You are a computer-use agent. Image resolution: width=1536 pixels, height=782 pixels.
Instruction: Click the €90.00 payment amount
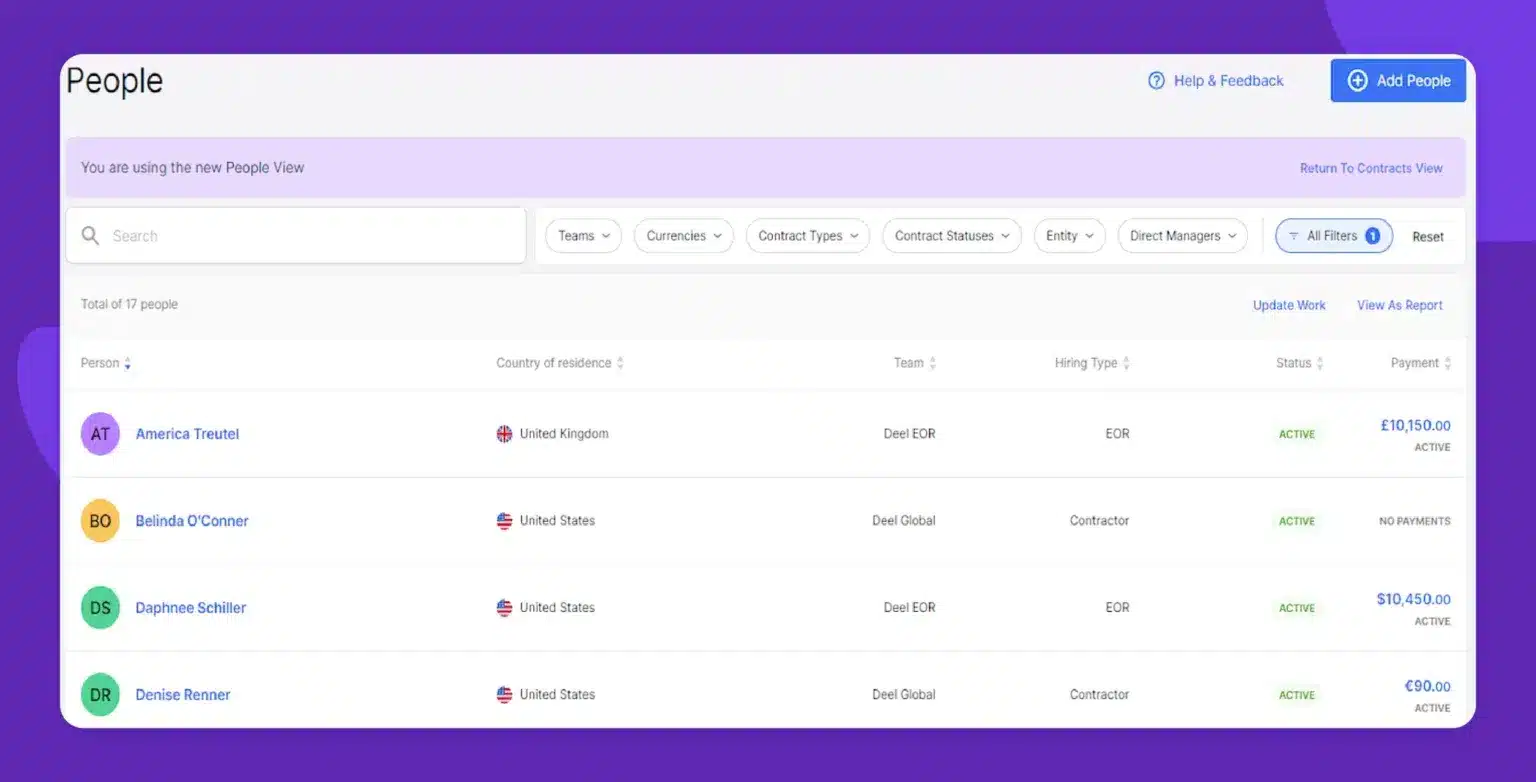(x=1427, y=686)
